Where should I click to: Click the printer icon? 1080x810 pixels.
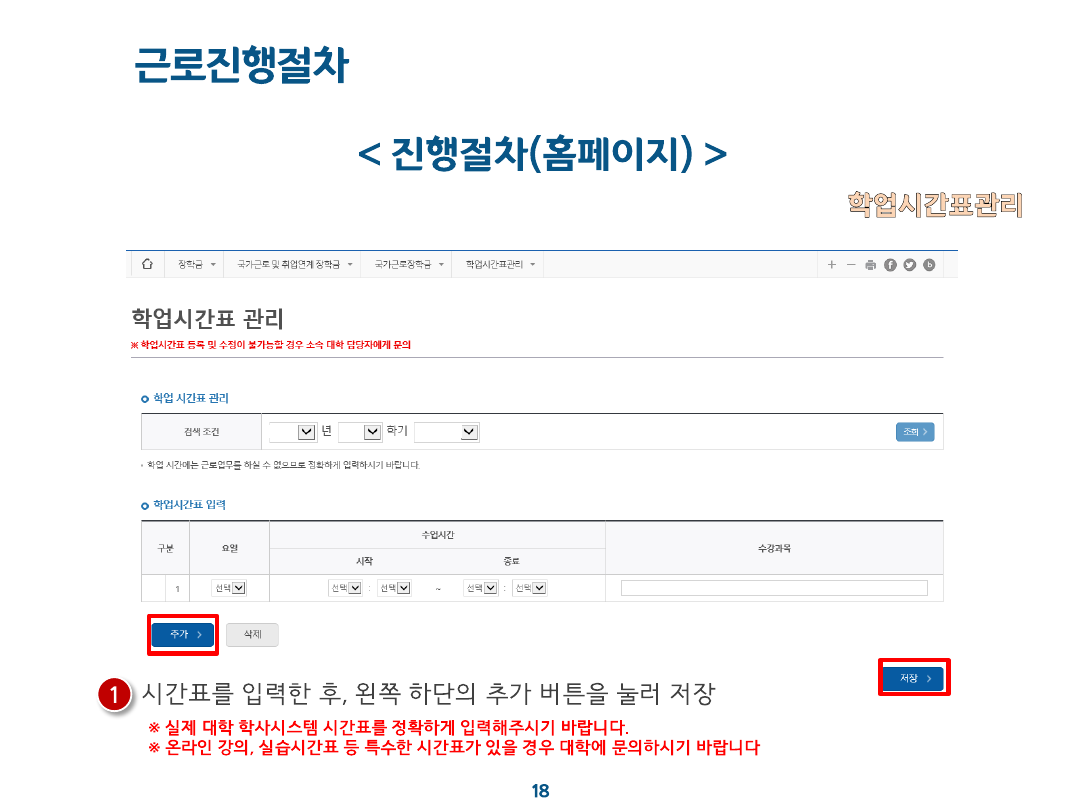click(870, 265)
